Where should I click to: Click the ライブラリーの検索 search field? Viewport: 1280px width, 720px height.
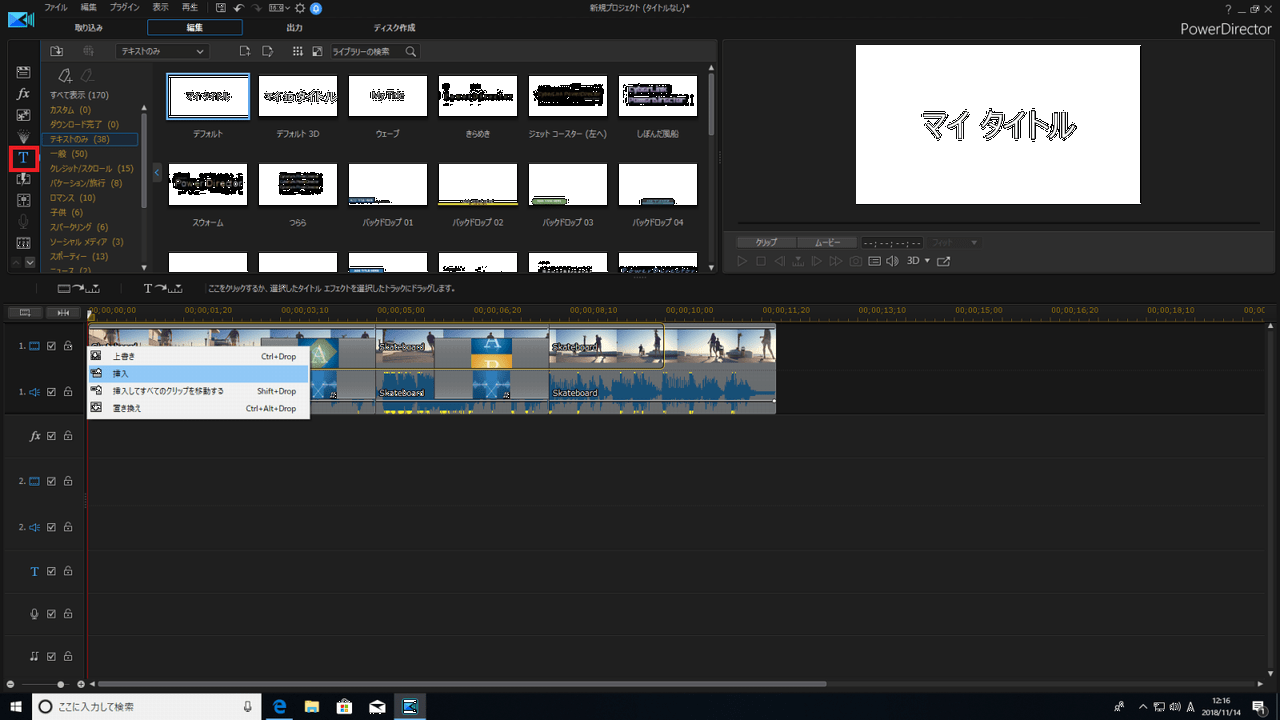tap(366, 51)
